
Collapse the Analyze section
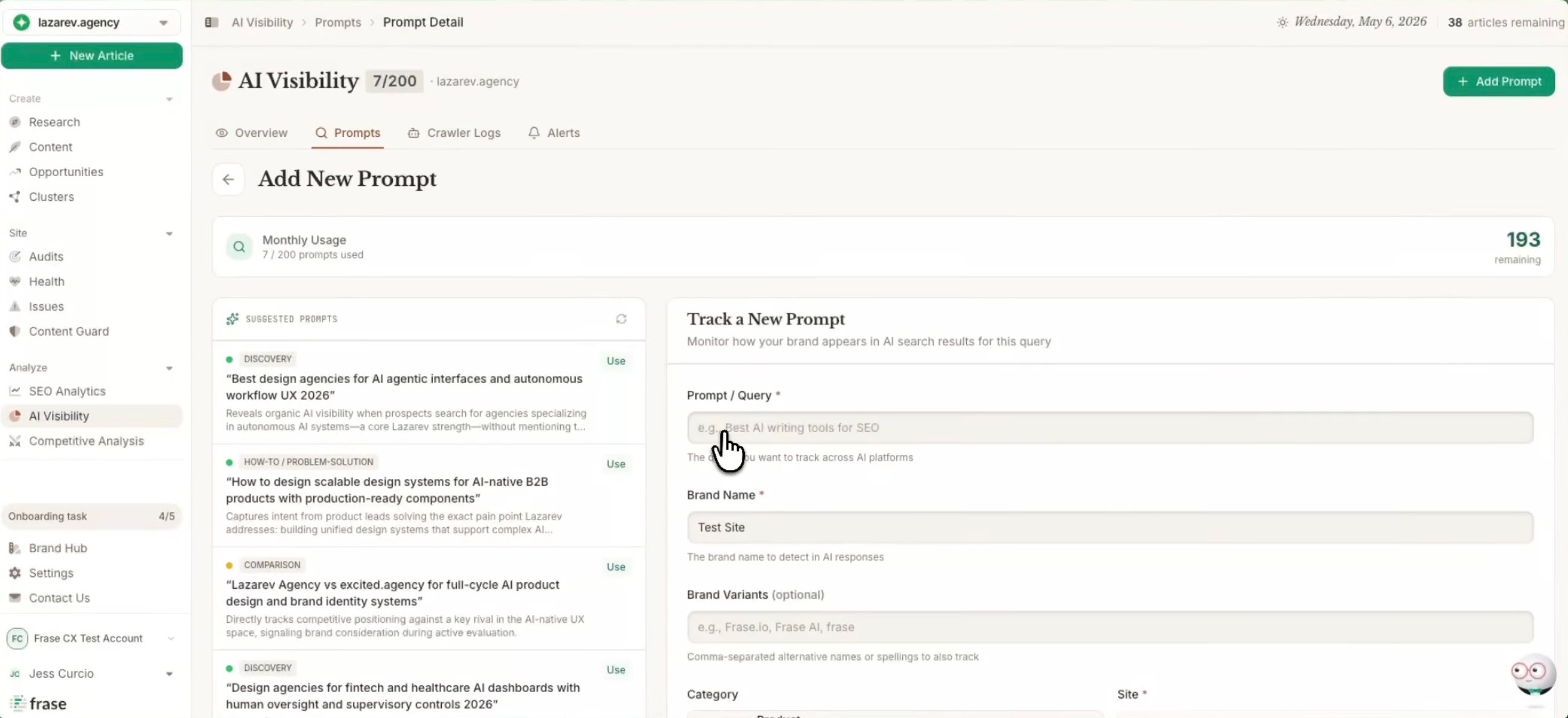[169, 368]
